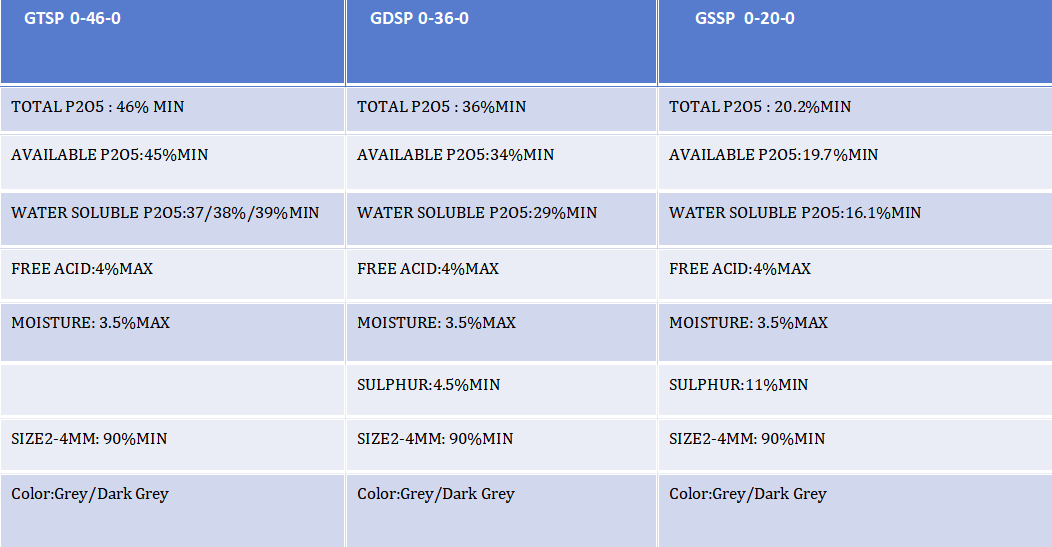This screenshot has height=547, width=1052.
Task: Click the GTSP 0-46-0 header cell
Action: [172, 42]
